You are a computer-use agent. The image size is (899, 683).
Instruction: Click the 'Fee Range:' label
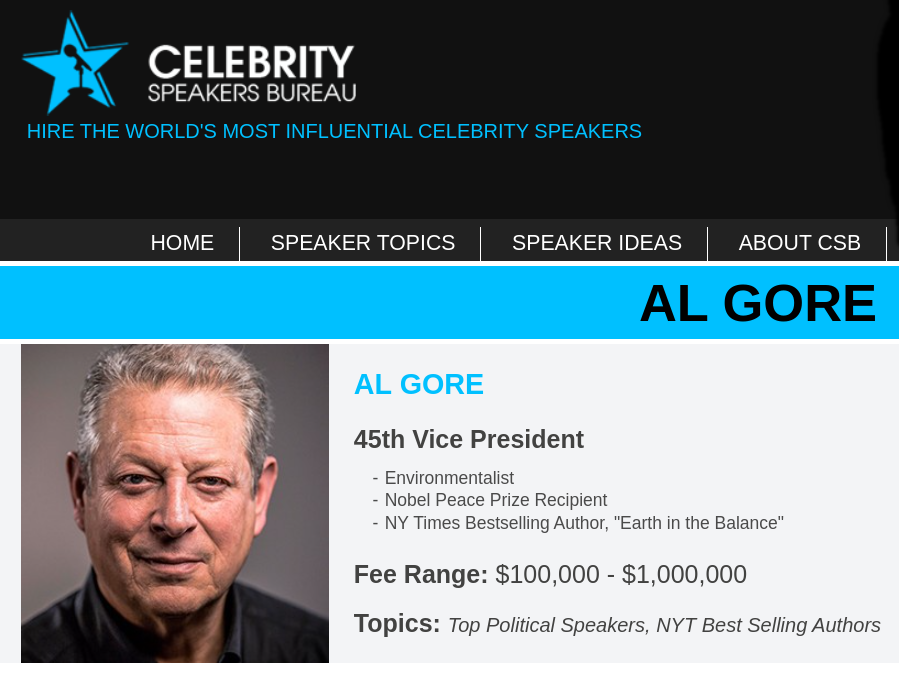pos(421,575)
